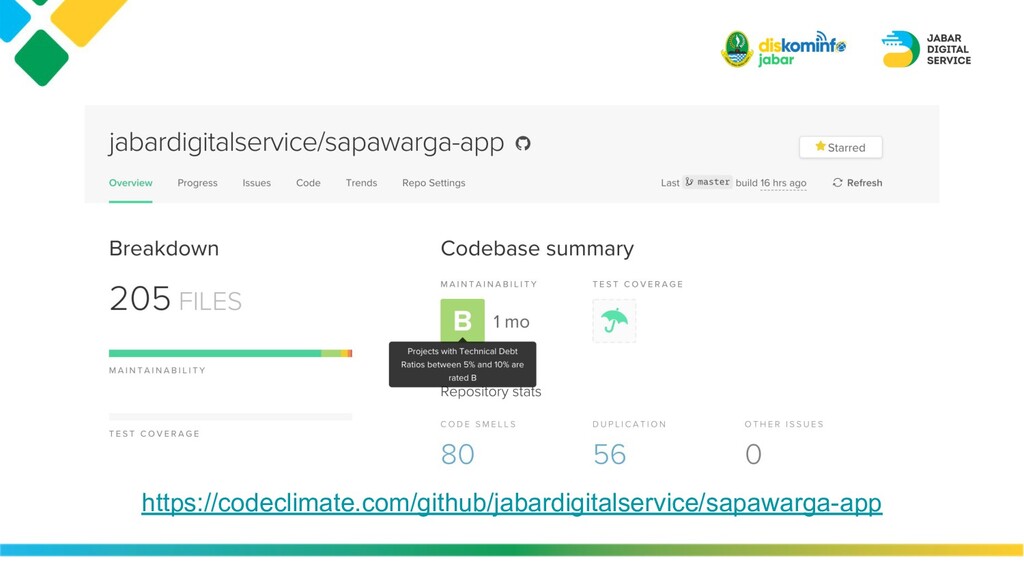
Task: Open the GitHub icon beside repository name
Action: (x=522, y=144)
